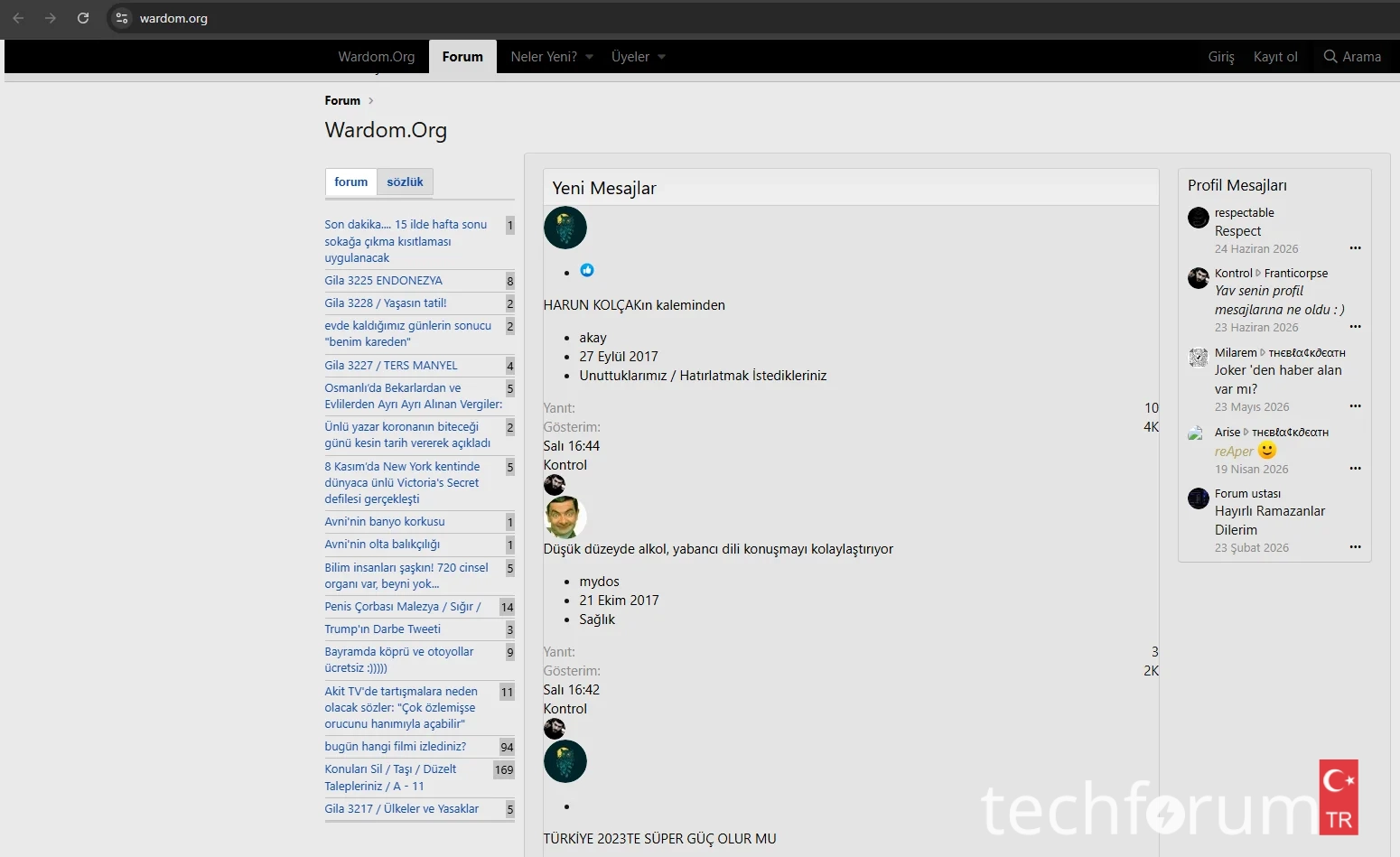Click the blue like reaction icon
The image size is (1400, 857).
pos(587,270)
